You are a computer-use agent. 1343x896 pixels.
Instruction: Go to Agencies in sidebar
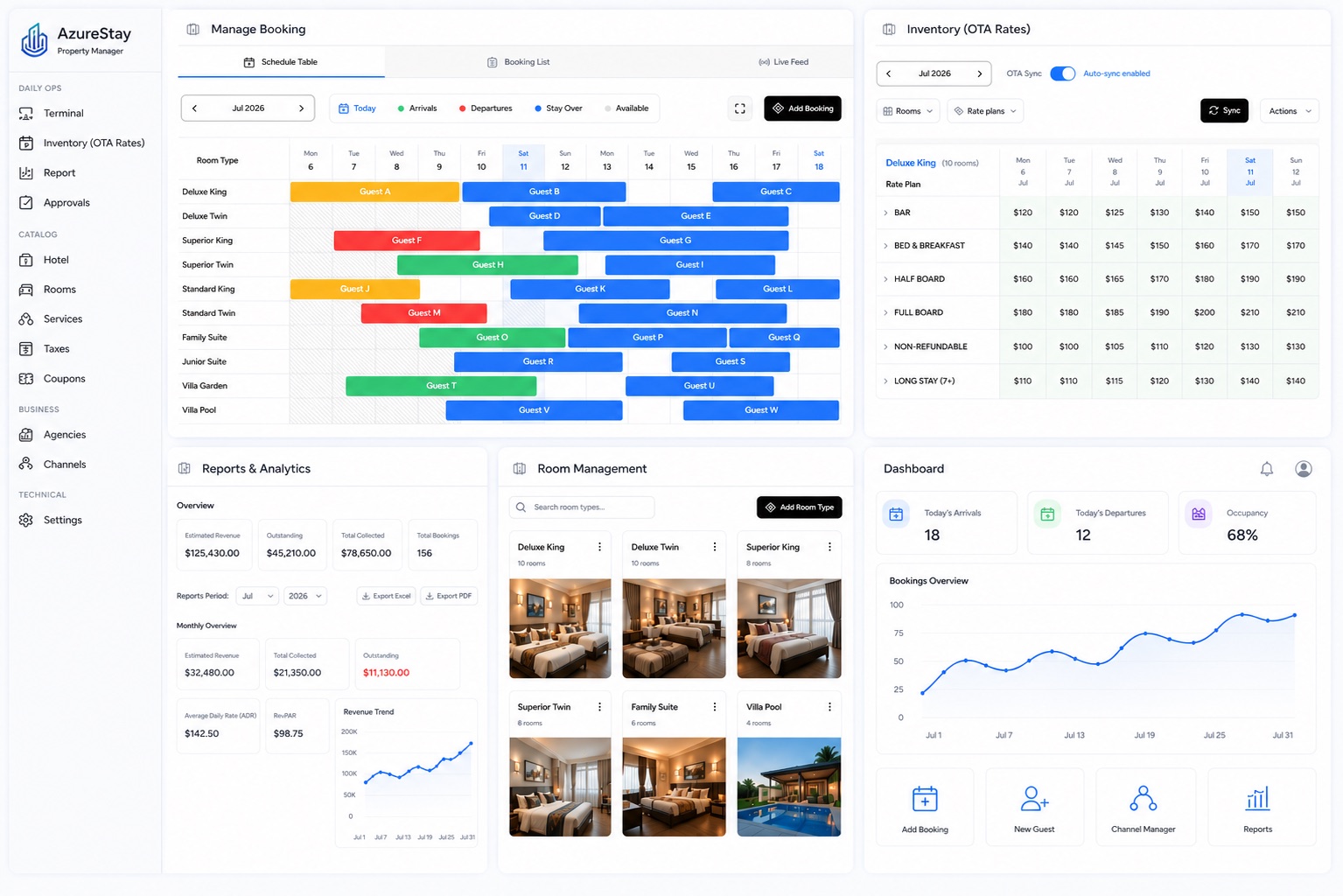click(x=64, y=435)
